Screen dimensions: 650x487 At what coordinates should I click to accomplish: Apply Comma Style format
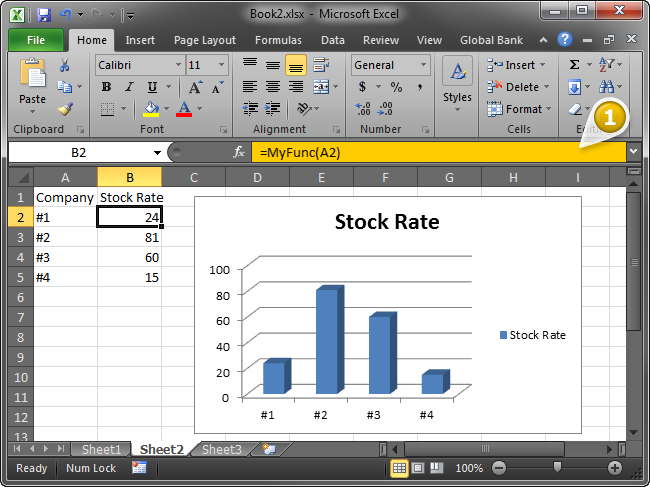[420, 87]
